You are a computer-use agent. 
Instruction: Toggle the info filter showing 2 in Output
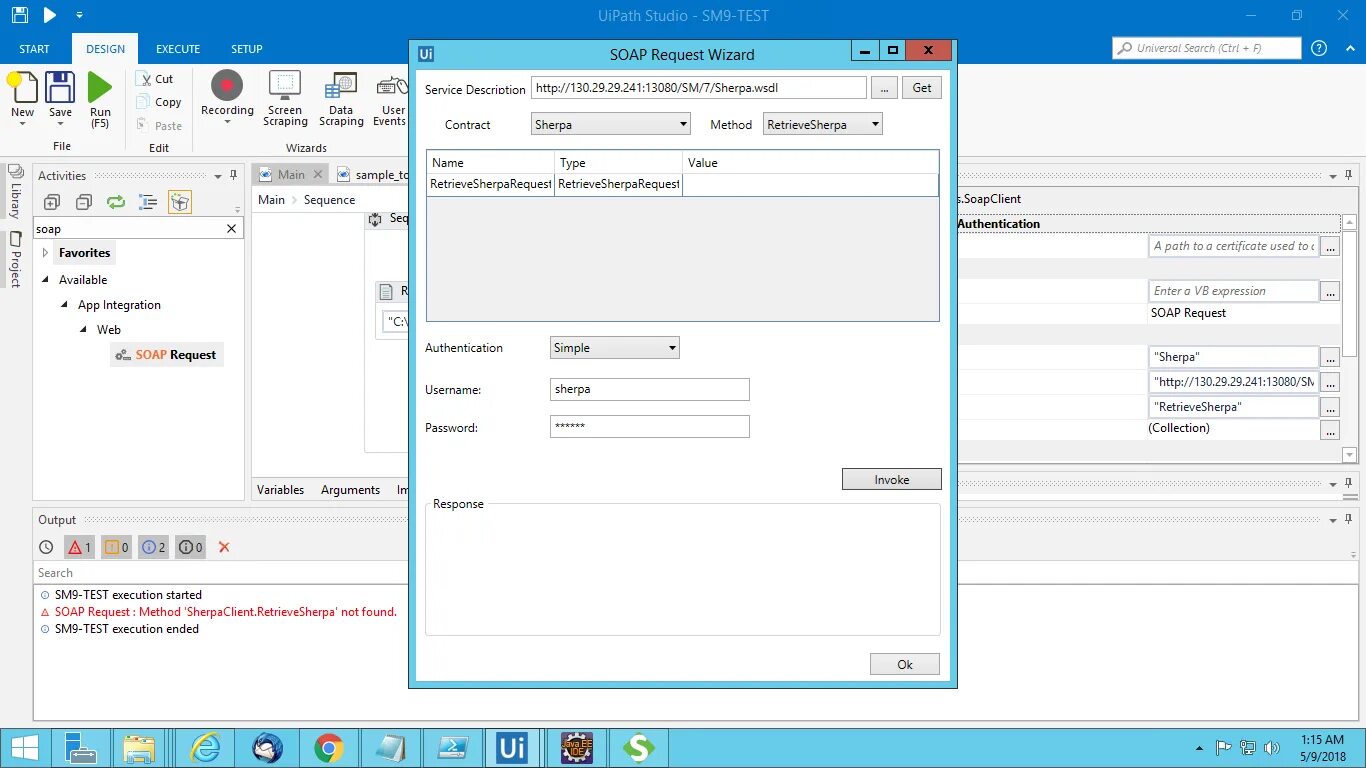[x=154, y=547]
